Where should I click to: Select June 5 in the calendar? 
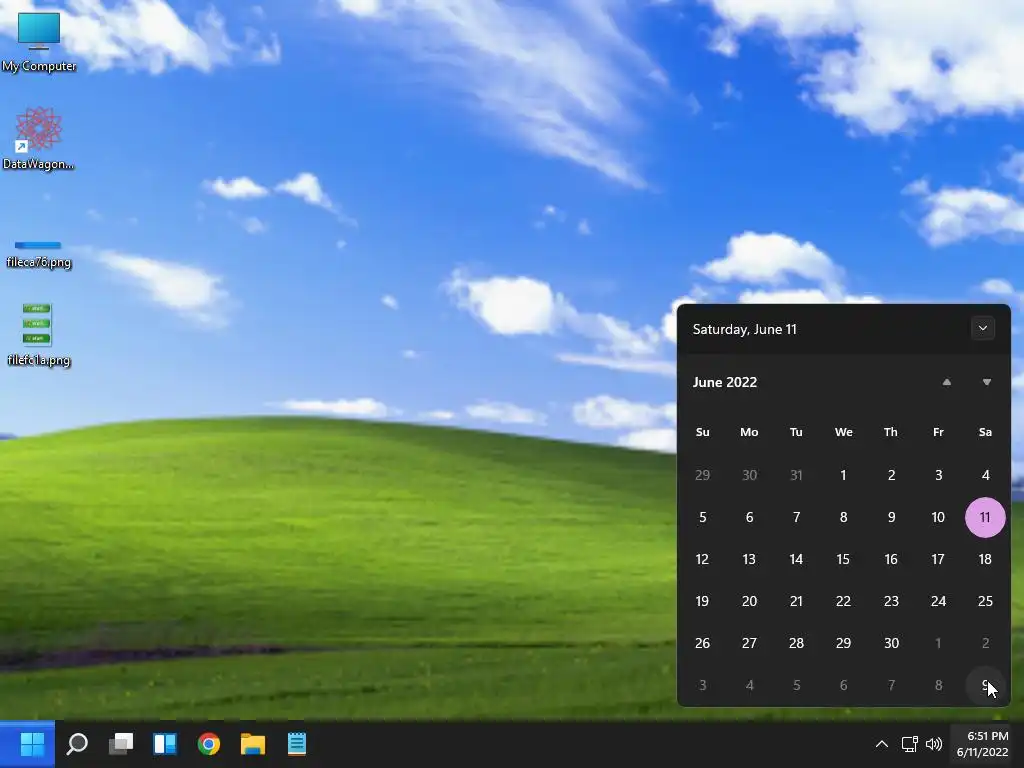(x=702, y=517)
